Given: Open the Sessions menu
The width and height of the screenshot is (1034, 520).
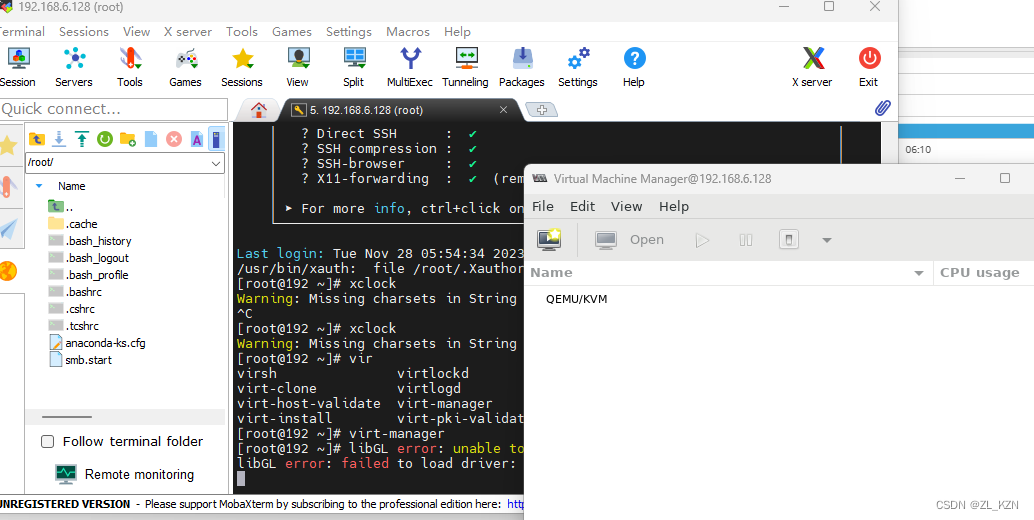Looking at the screenshot, I should pos(84,32).
